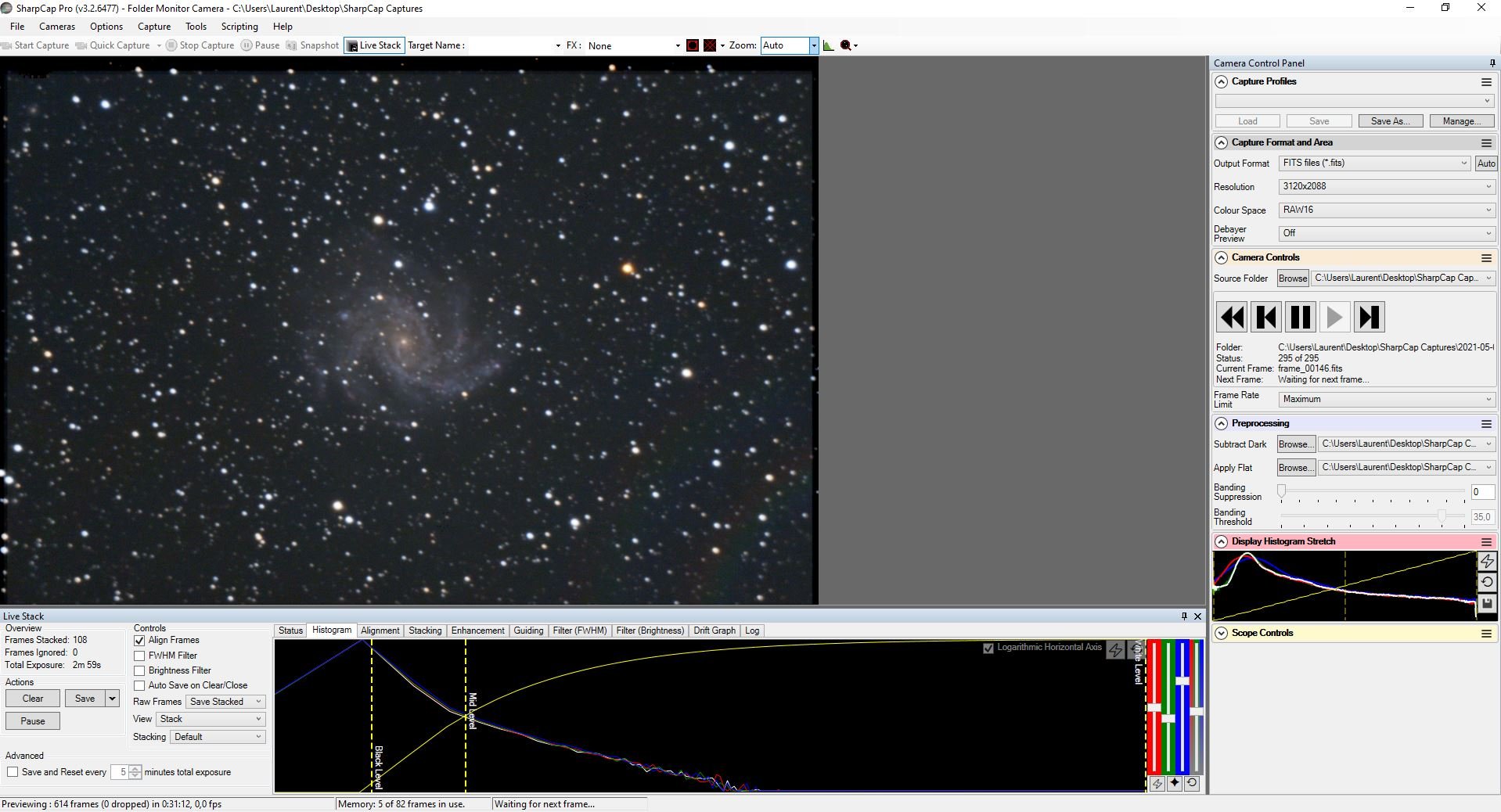The width and height of the screenshot is (1501, 812).
Task: Open the Cameras menu
Action: 57,27
